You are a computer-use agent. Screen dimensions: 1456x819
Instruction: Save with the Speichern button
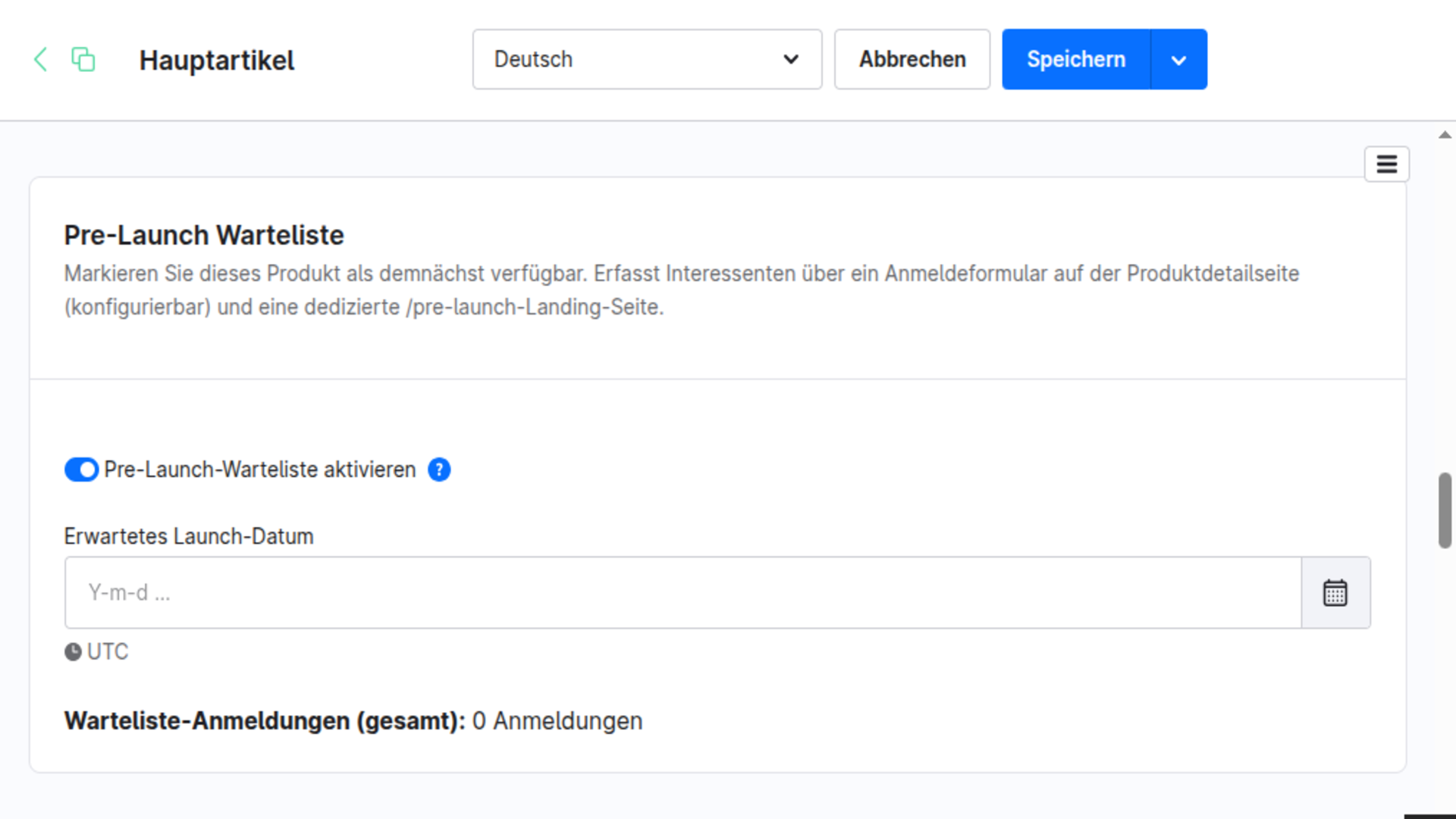[1076, 59]
